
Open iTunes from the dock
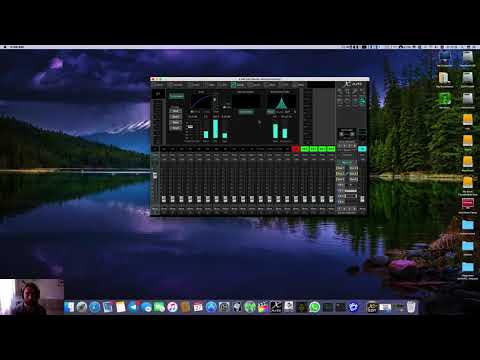[x=172, y=307]
